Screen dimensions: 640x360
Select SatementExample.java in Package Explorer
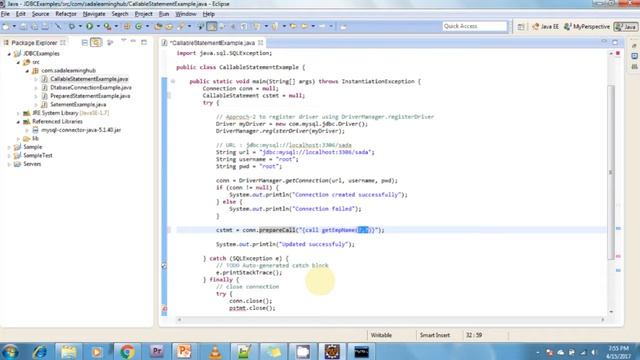click(x=78, y=104)
